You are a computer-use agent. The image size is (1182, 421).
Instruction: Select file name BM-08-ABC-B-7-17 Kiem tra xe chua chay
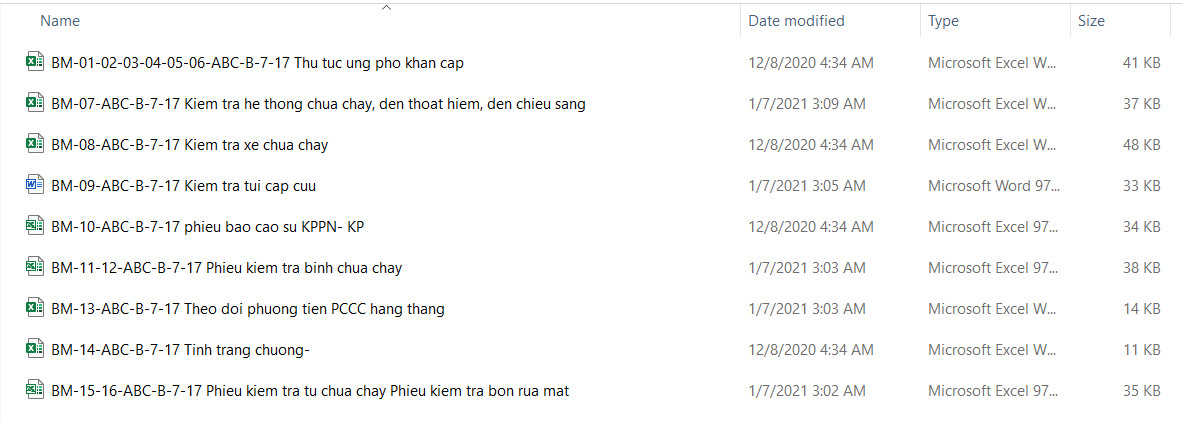pyautogui.click(x=190, y=145)
